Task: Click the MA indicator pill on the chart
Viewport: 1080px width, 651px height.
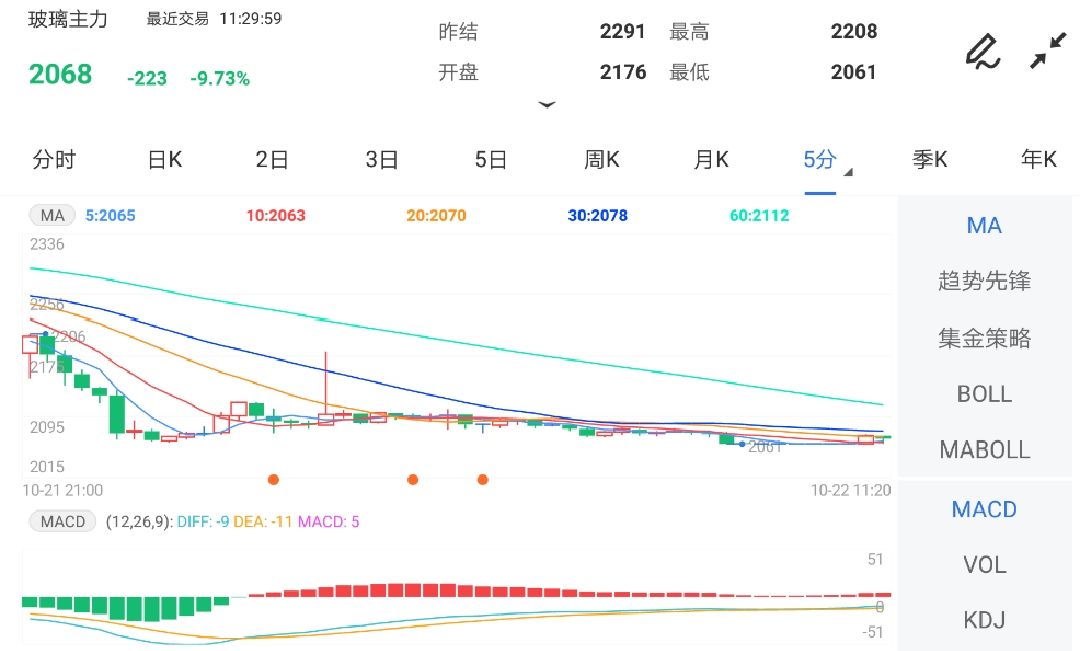Action: pos(52,215)
